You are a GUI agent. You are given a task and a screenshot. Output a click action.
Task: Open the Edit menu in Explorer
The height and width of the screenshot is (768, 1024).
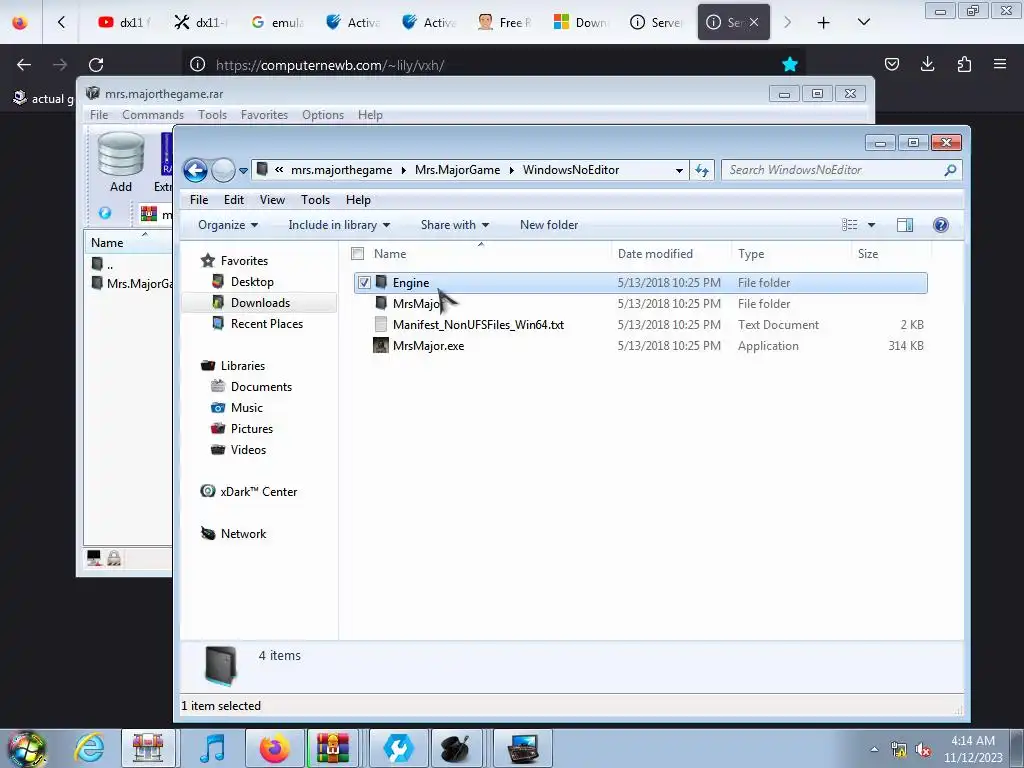234,200
